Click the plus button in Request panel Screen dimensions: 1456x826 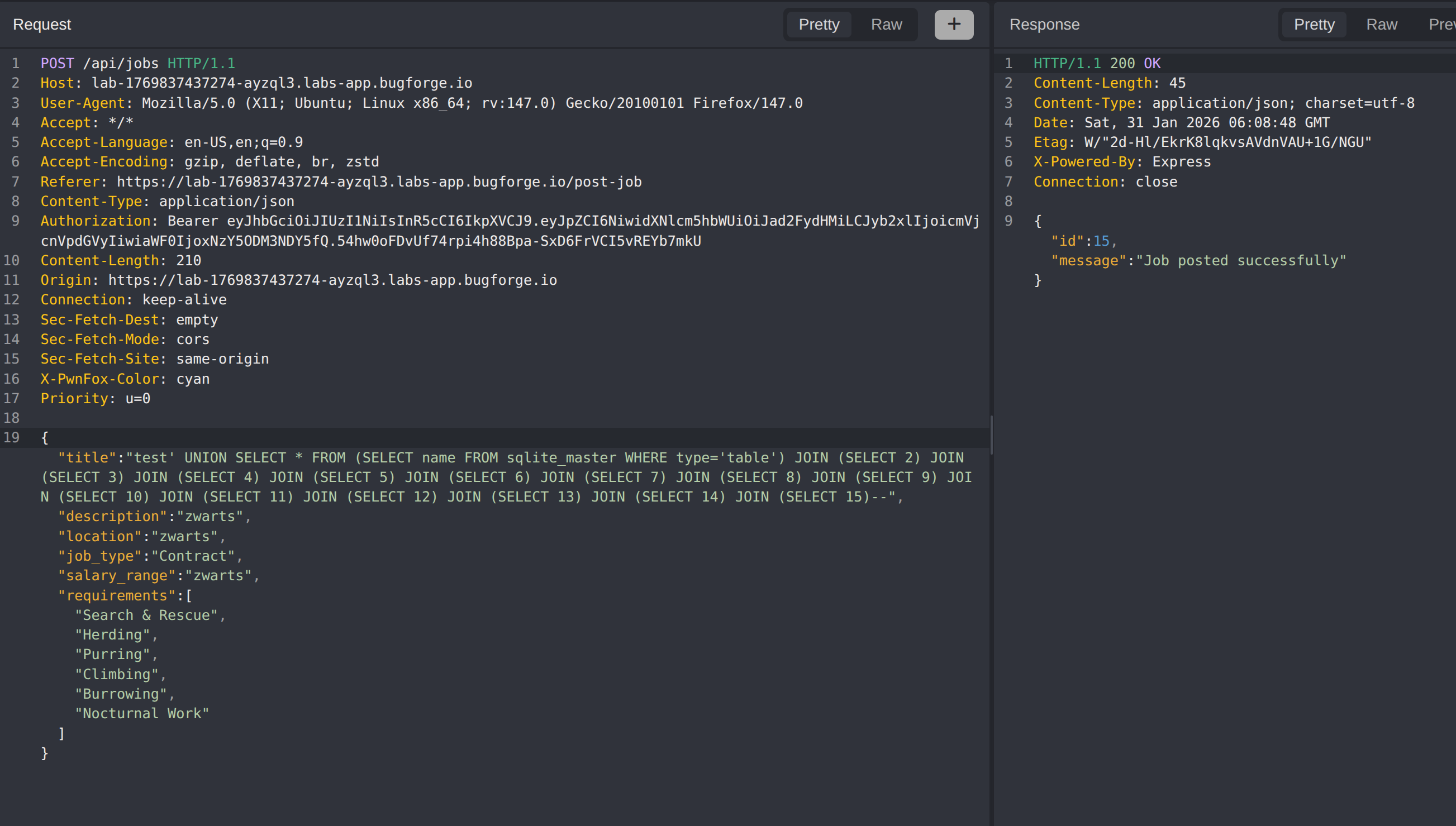pos(953,25)
